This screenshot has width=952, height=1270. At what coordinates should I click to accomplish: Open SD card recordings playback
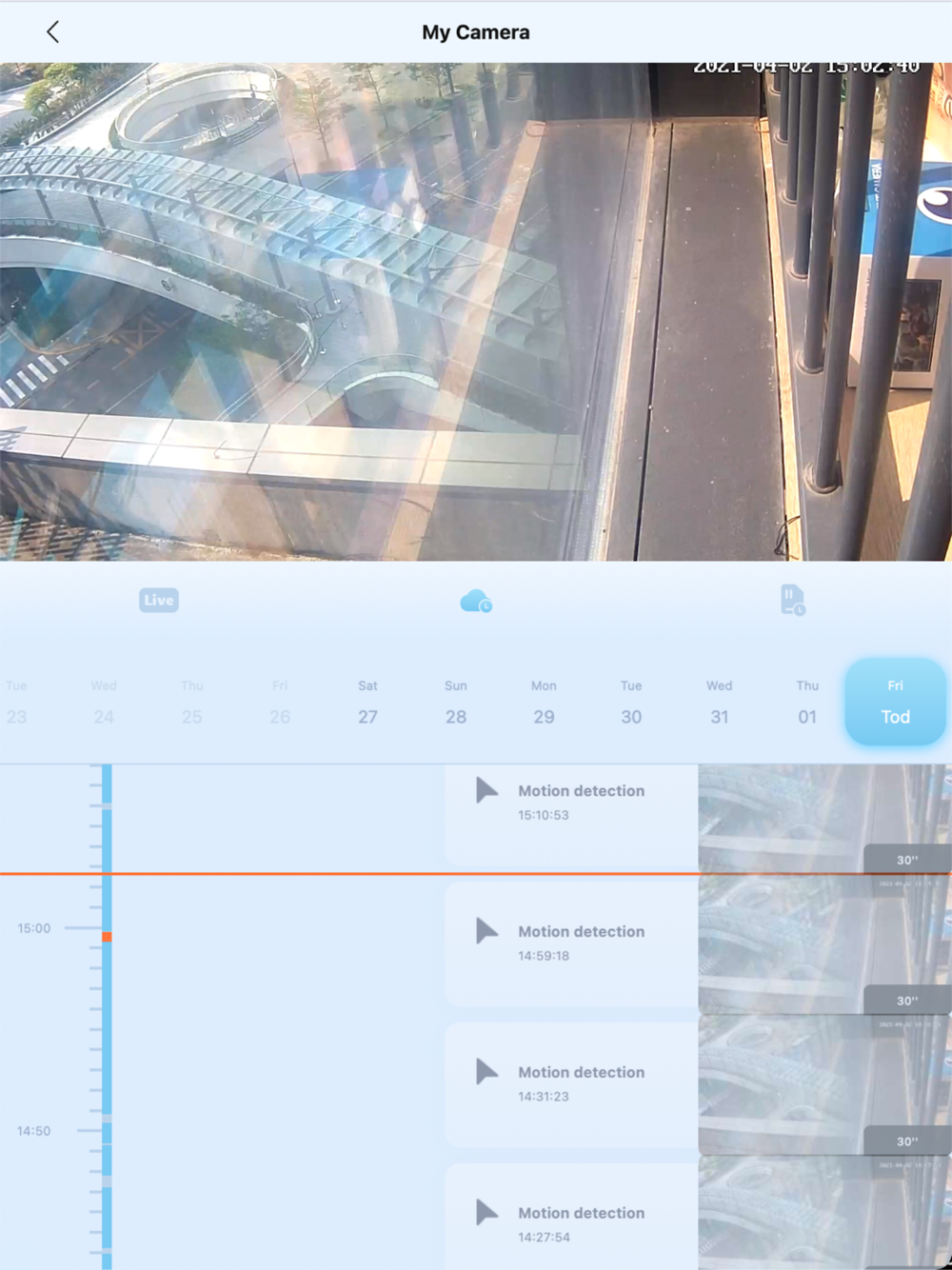792,600
